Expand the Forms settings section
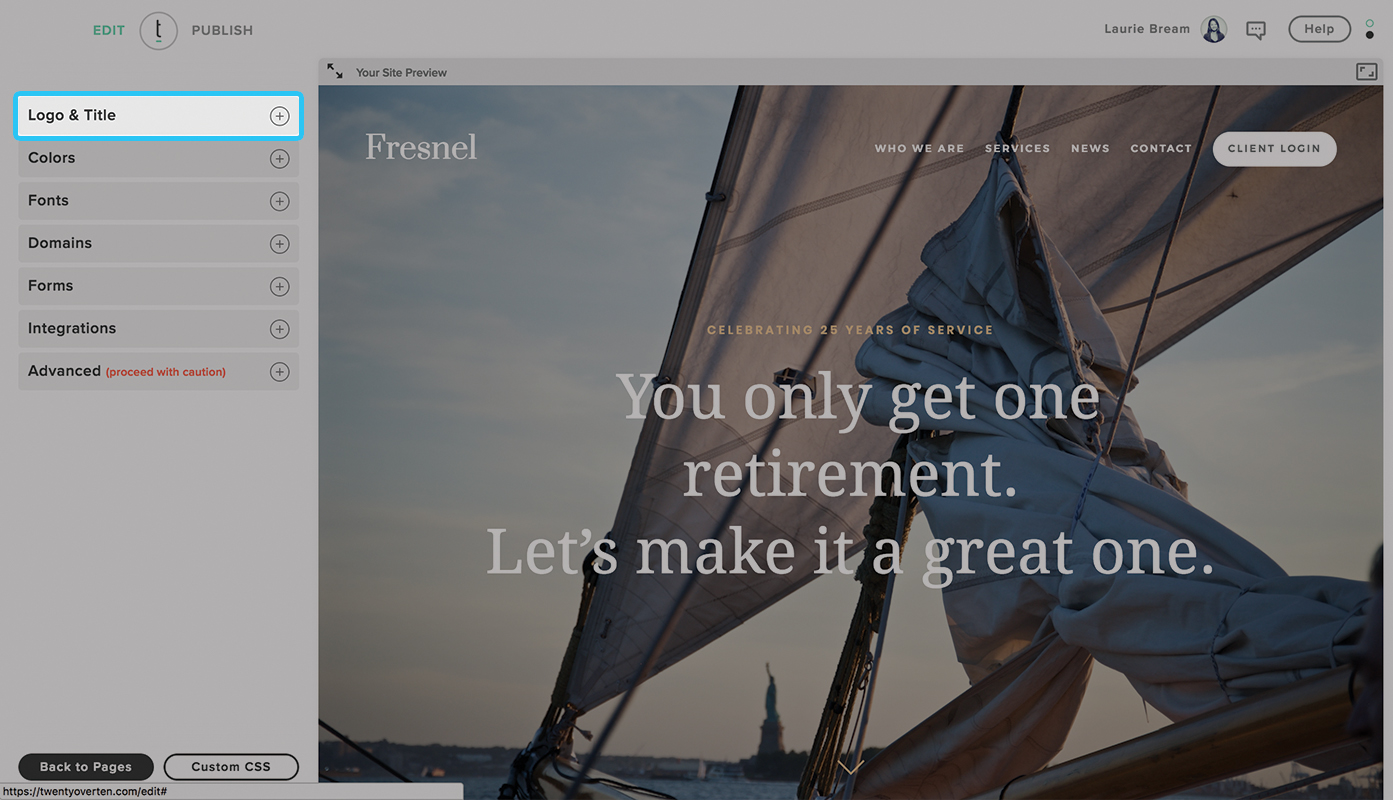Screen dimensions: 1393x800 pos(158,286)
